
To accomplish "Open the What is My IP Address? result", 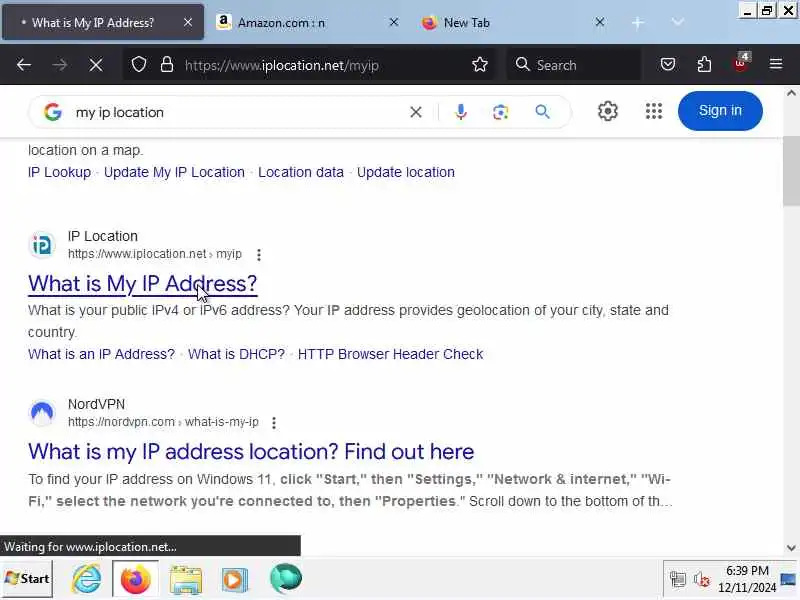I will (142, 284).
